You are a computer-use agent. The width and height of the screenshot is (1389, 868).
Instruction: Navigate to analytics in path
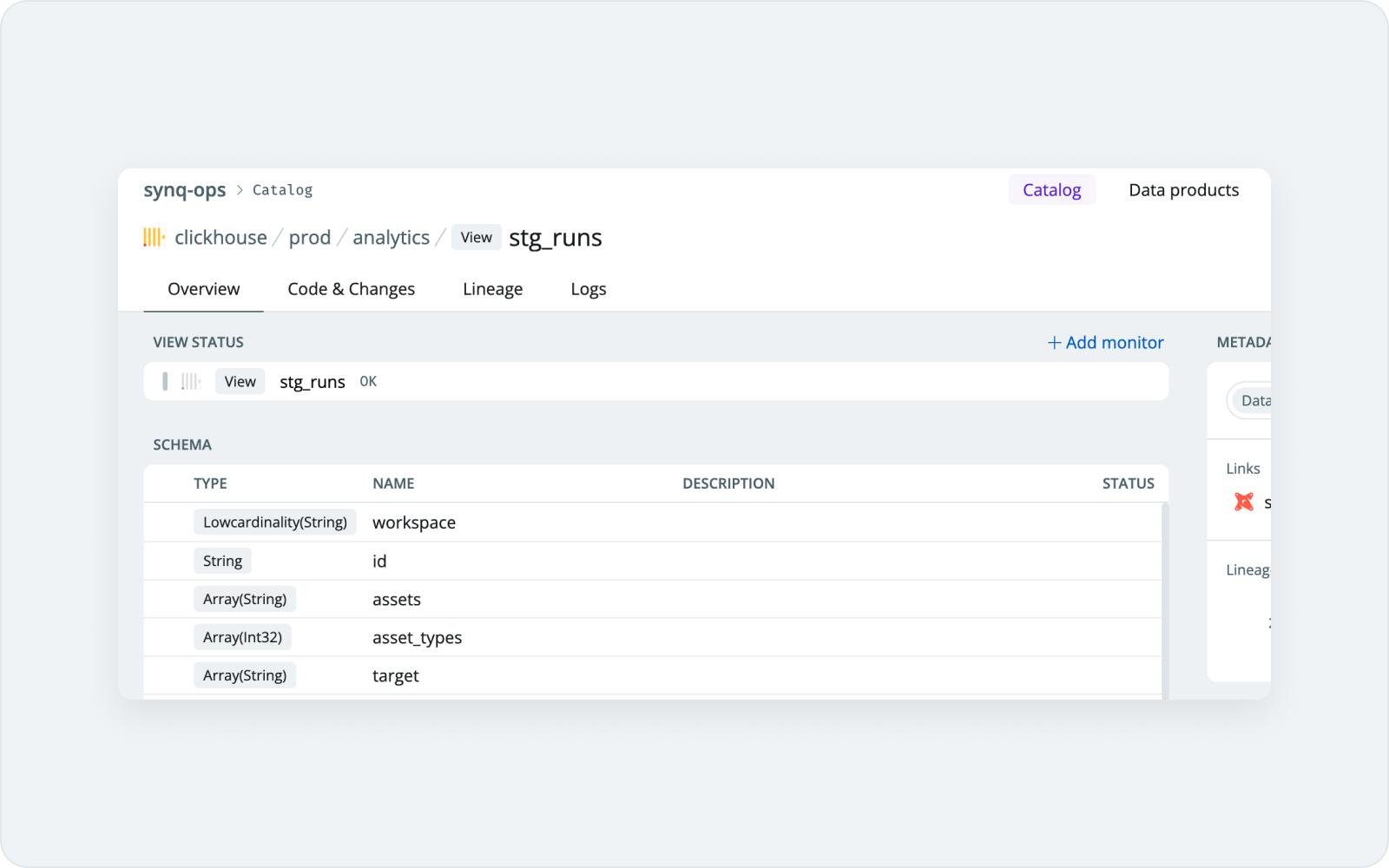(391, 238)
